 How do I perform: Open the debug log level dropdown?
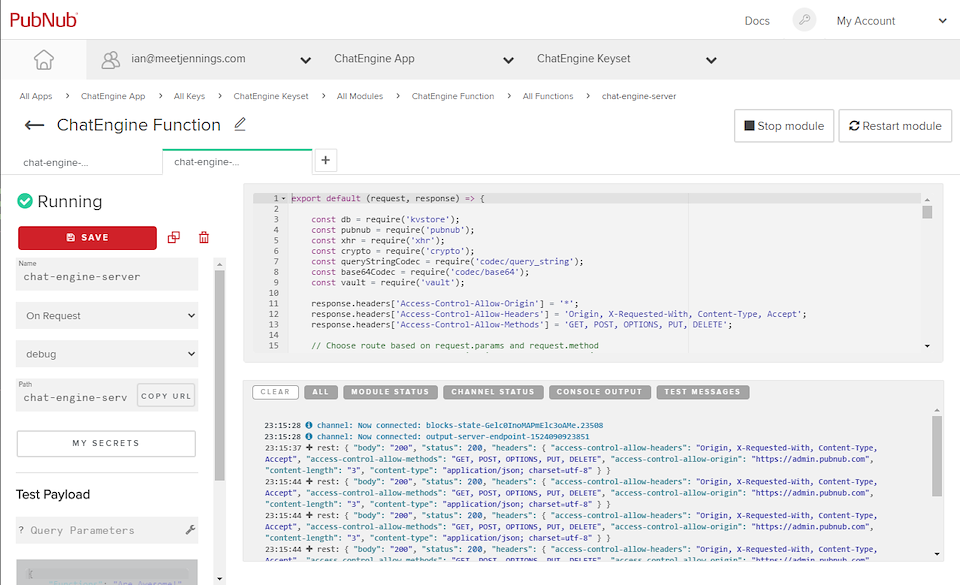(x=107, y=354)
